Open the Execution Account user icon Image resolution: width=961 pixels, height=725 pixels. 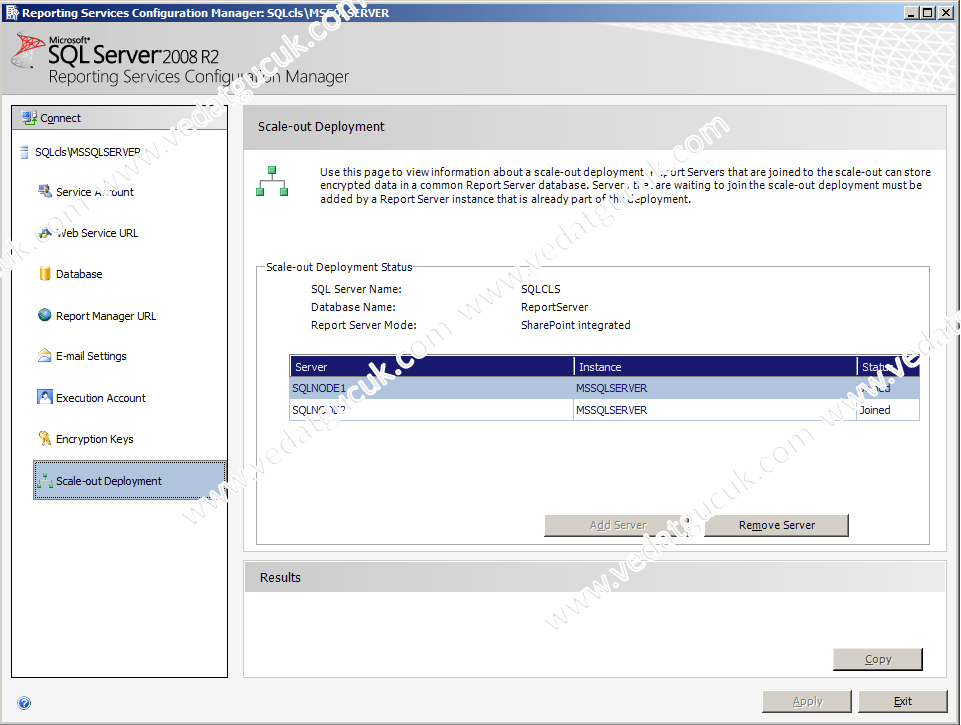click(x=45, y=397)
